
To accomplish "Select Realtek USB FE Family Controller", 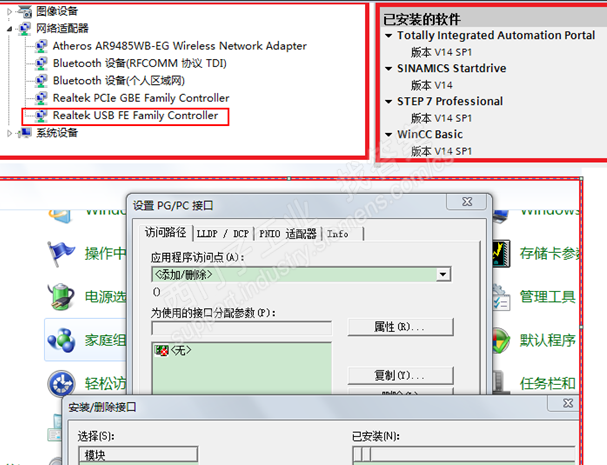I will click(x=135, y=116).
